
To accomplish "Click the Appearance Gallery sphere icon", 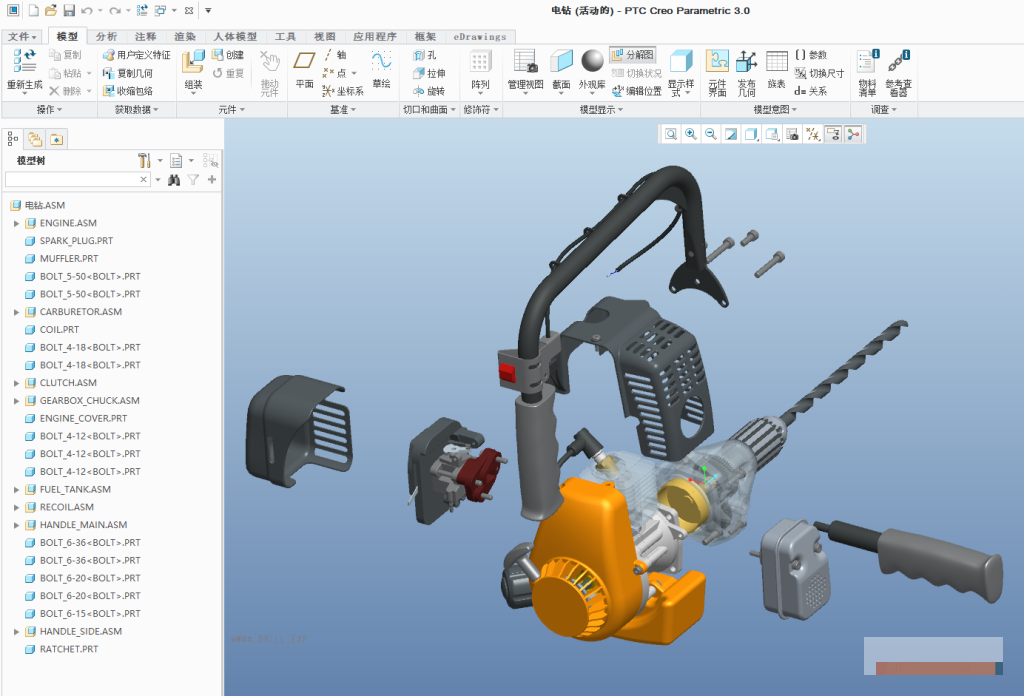I will click(592, 61).
